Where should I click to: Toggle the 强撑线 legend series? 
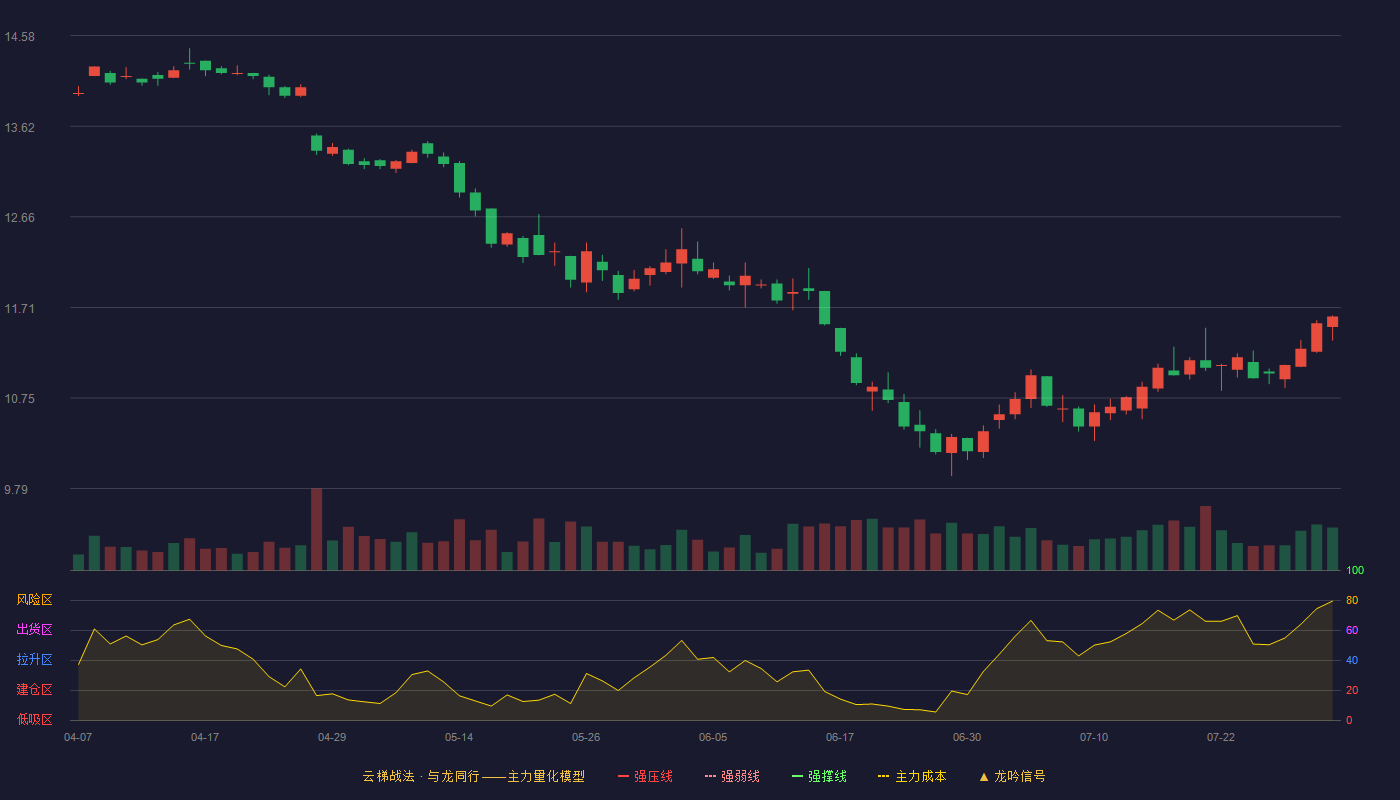point(819,776)
